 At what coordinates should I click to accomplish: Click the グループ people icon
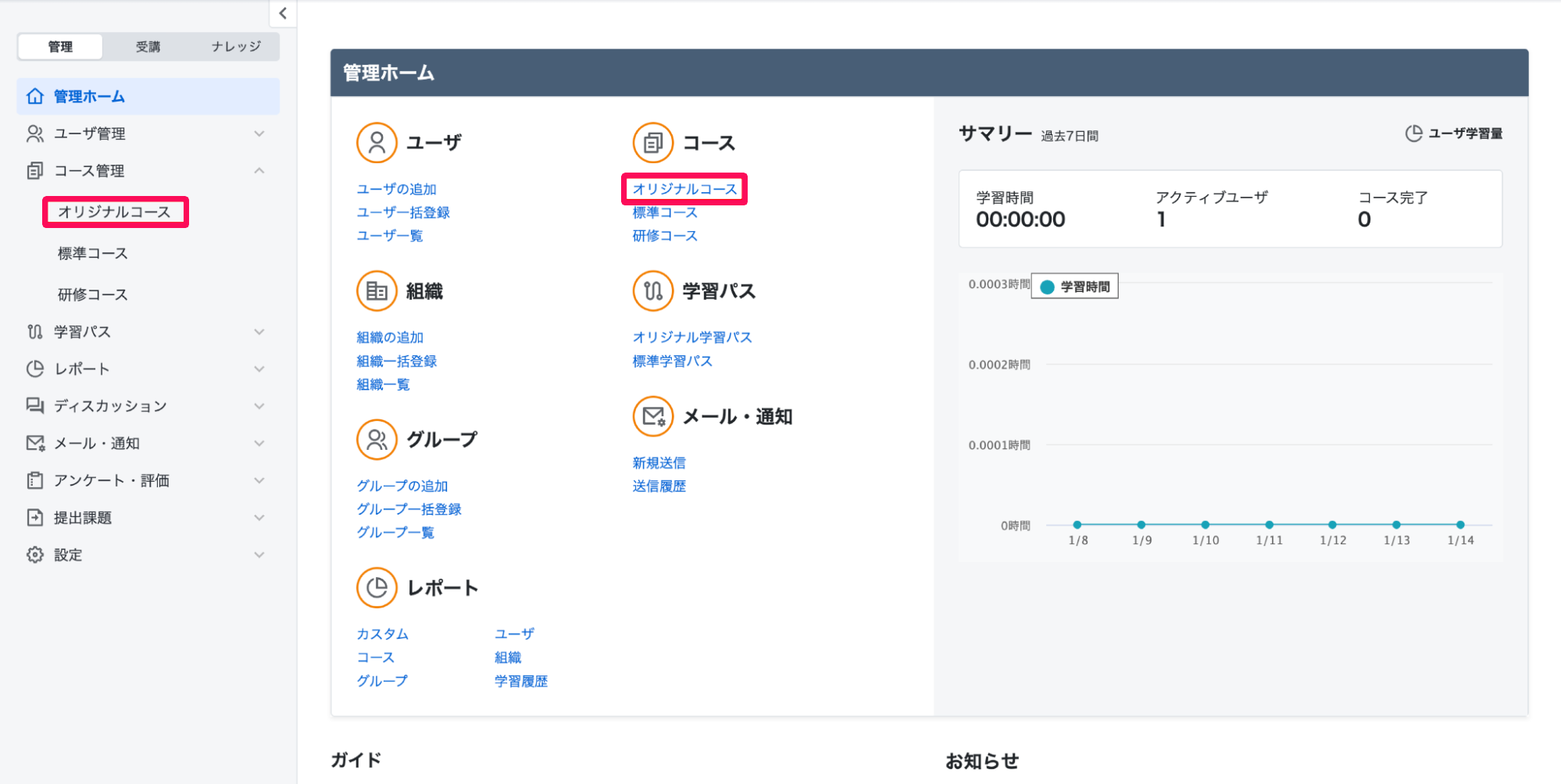tap(377, 440)
